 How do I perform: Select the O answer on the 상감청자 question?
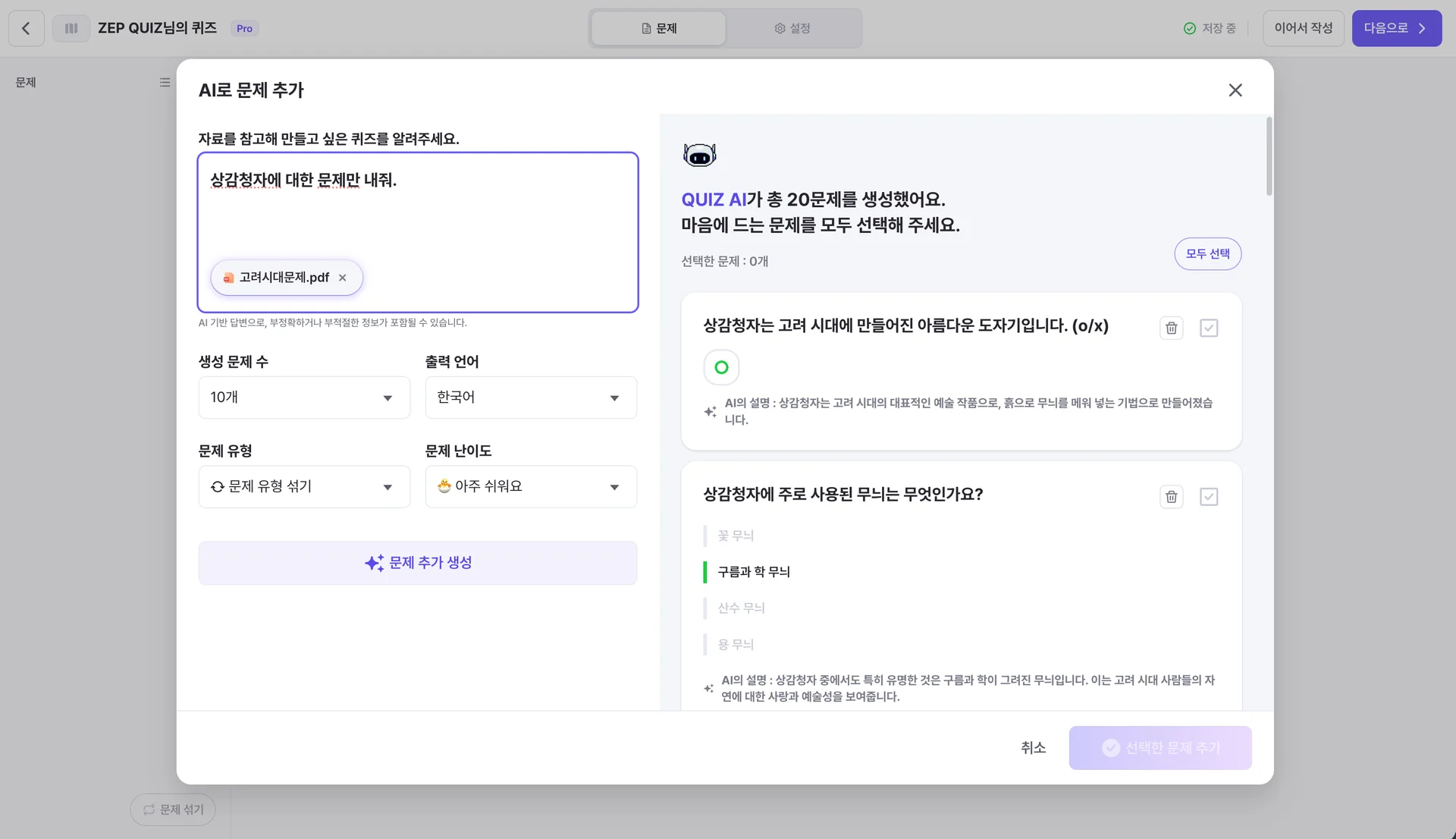tap(721, 367)
